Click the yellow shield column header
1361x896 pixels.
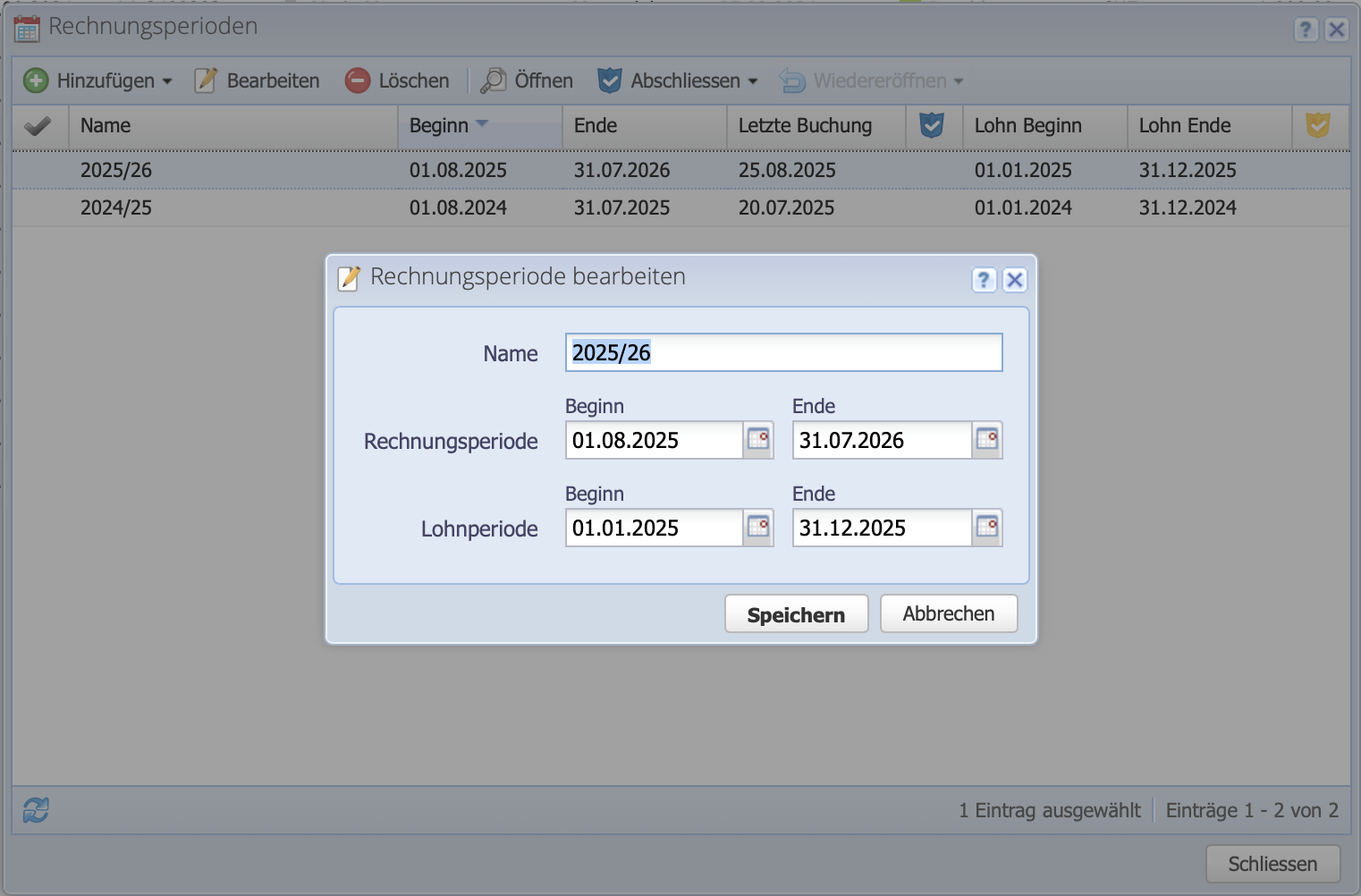(x=1318, y=125)
